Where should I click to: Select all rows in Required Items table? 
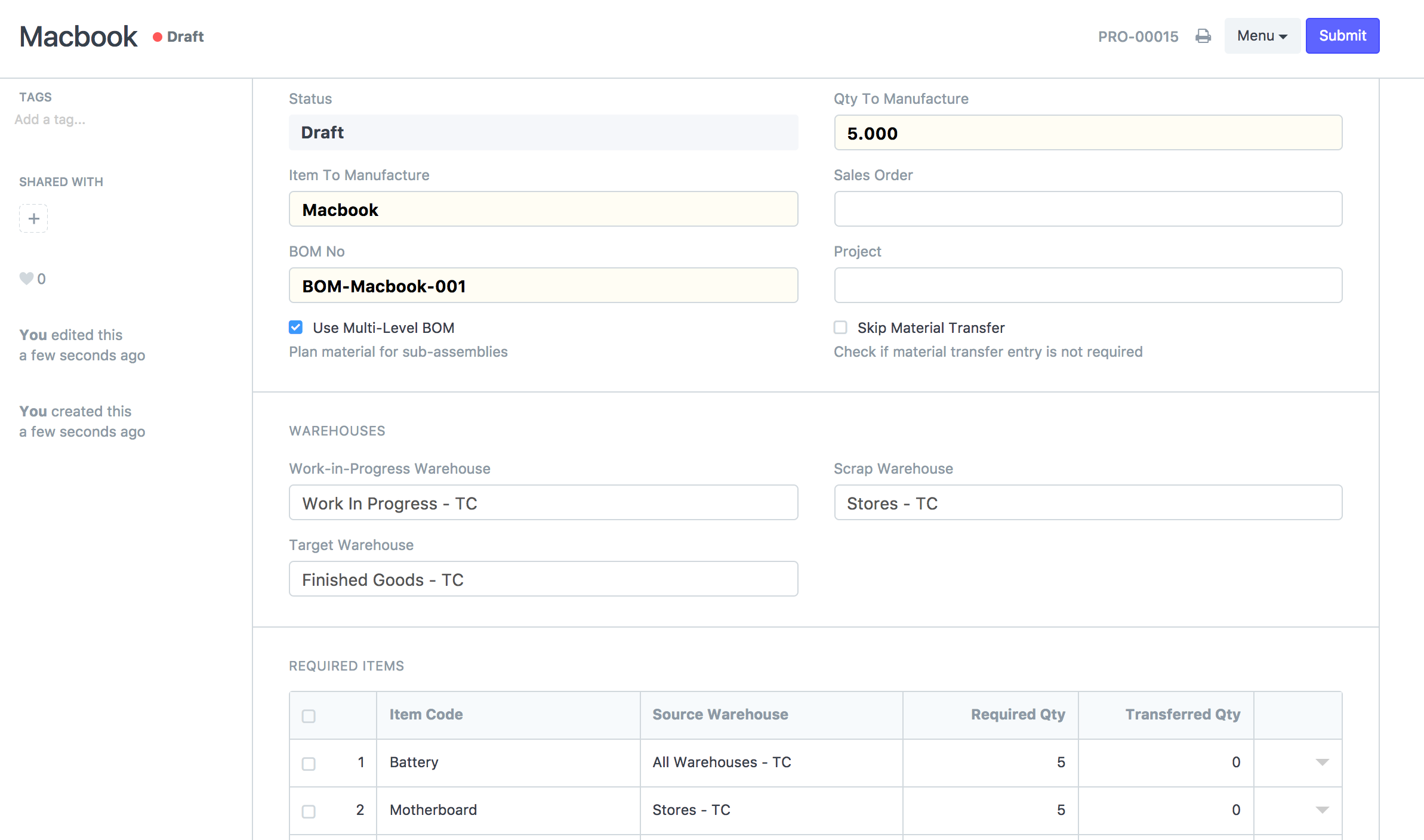pos(309,716)
